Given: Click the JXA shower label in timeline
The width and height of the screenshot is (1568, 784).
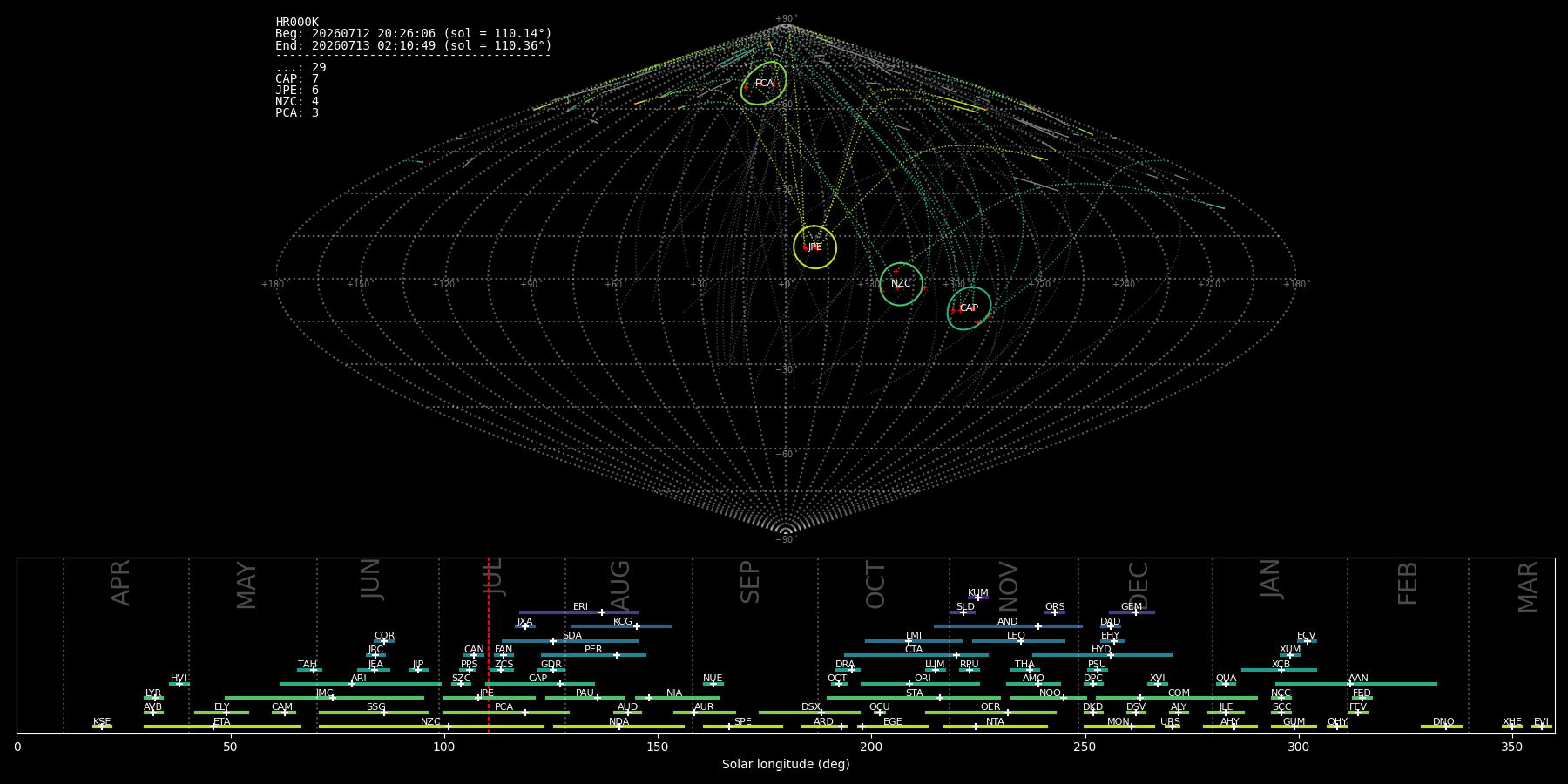Looking at the screenshot, I should (524, 622).
